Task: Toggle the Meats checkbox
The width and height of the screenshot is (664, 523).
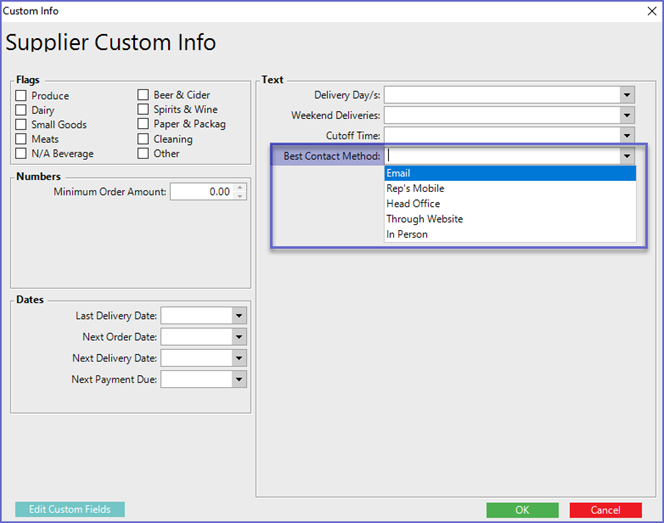Action: 21,139
